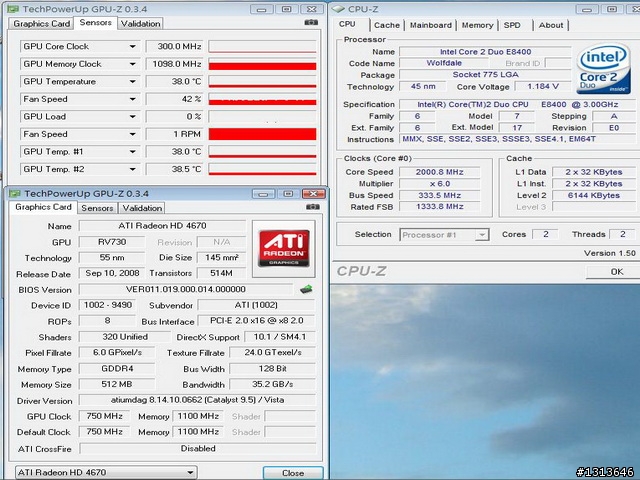The width and height of the screenshot is (640, 480).
Task: Open the Fan Speed percent sensor dropdown
Action: (132, 99)
